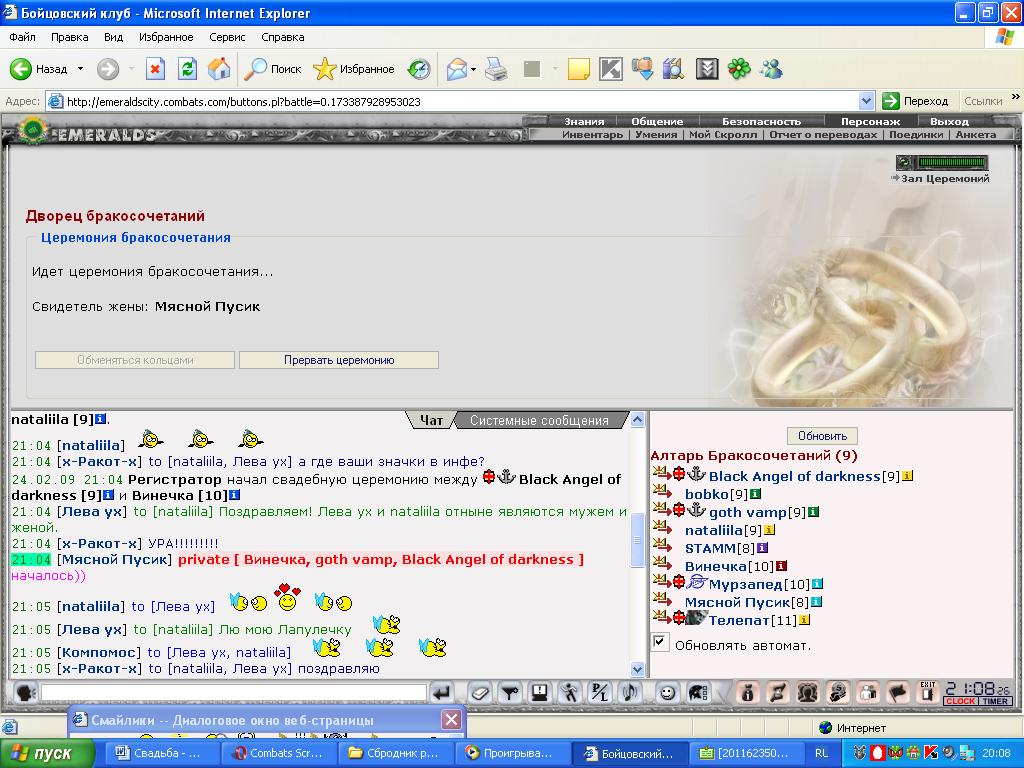This screenshot has height=768, width=1024.
Task: Click the Messenger people icon in toolbar
Action: pos(771,69)
